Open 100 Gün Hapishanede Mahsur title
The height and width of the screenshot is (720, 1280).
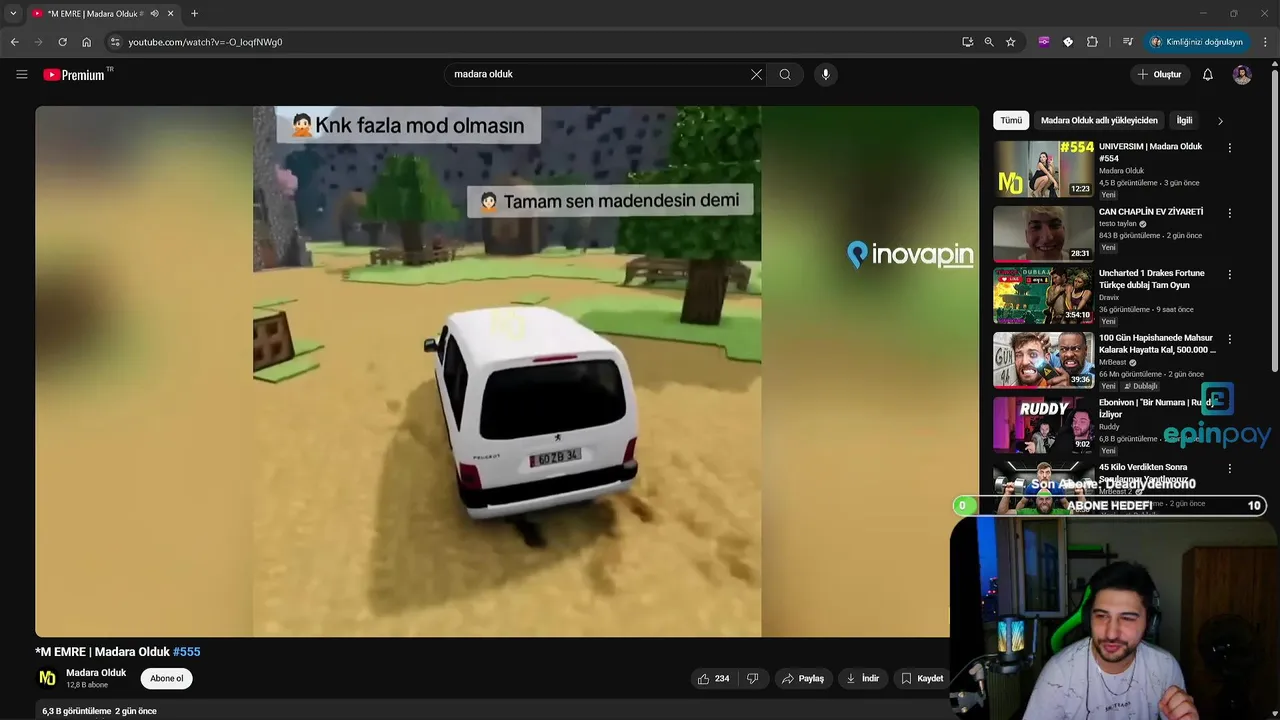pyautogui.click(x=1157, y=344)
